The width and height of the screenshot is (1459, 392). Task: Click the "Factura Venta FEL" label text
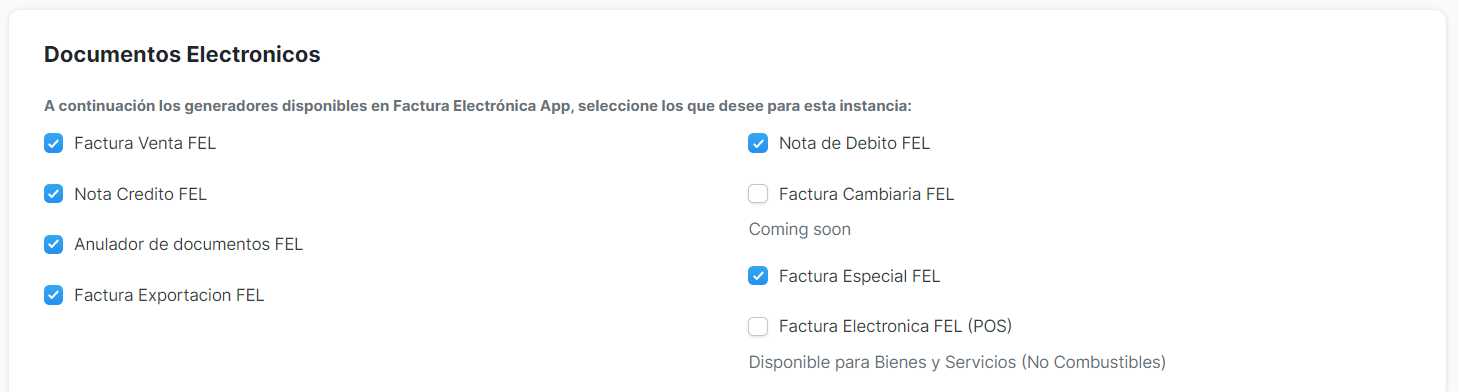click(145, 143)
